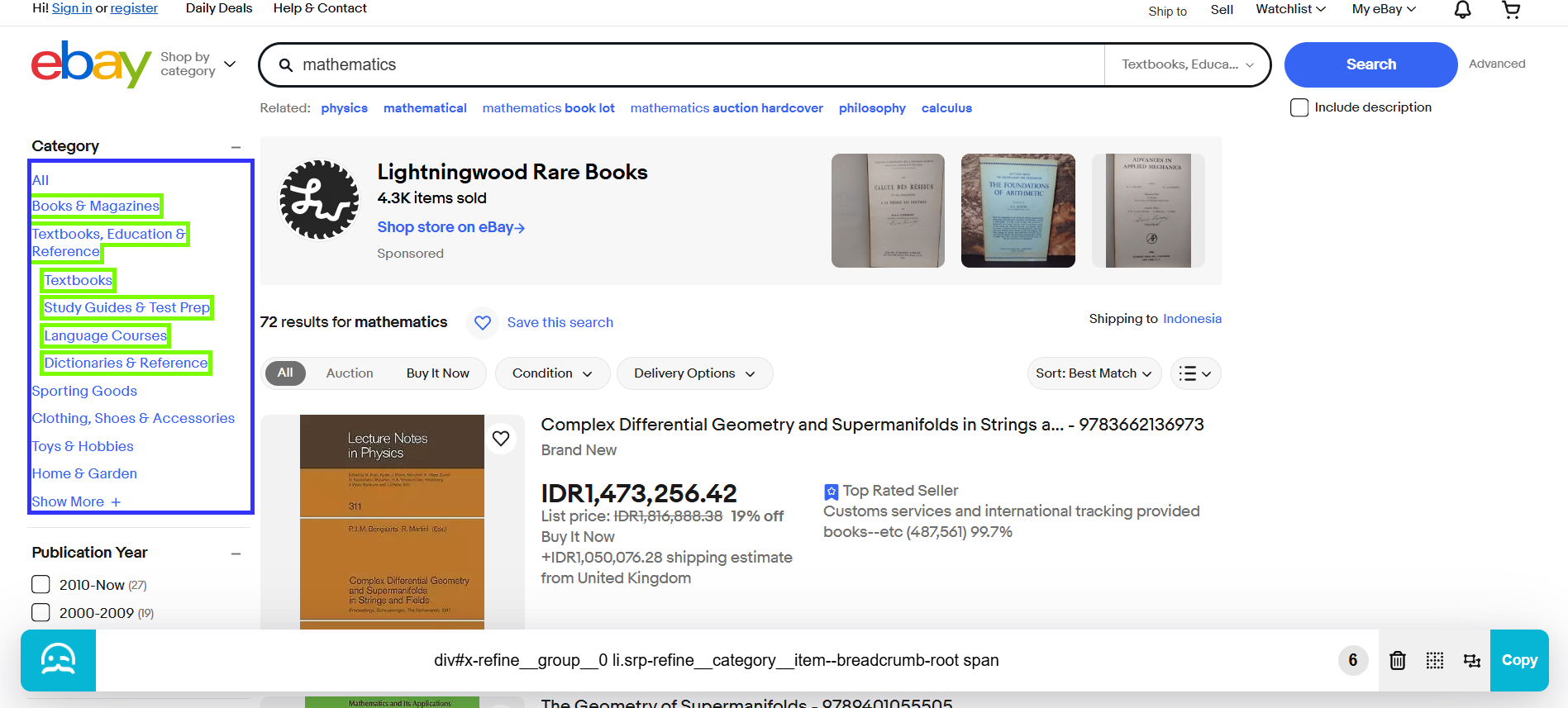Screen dimensions: 1568x708
Task: Click the Lecture Notes in Physics cover image
Action: coord(392,522)
